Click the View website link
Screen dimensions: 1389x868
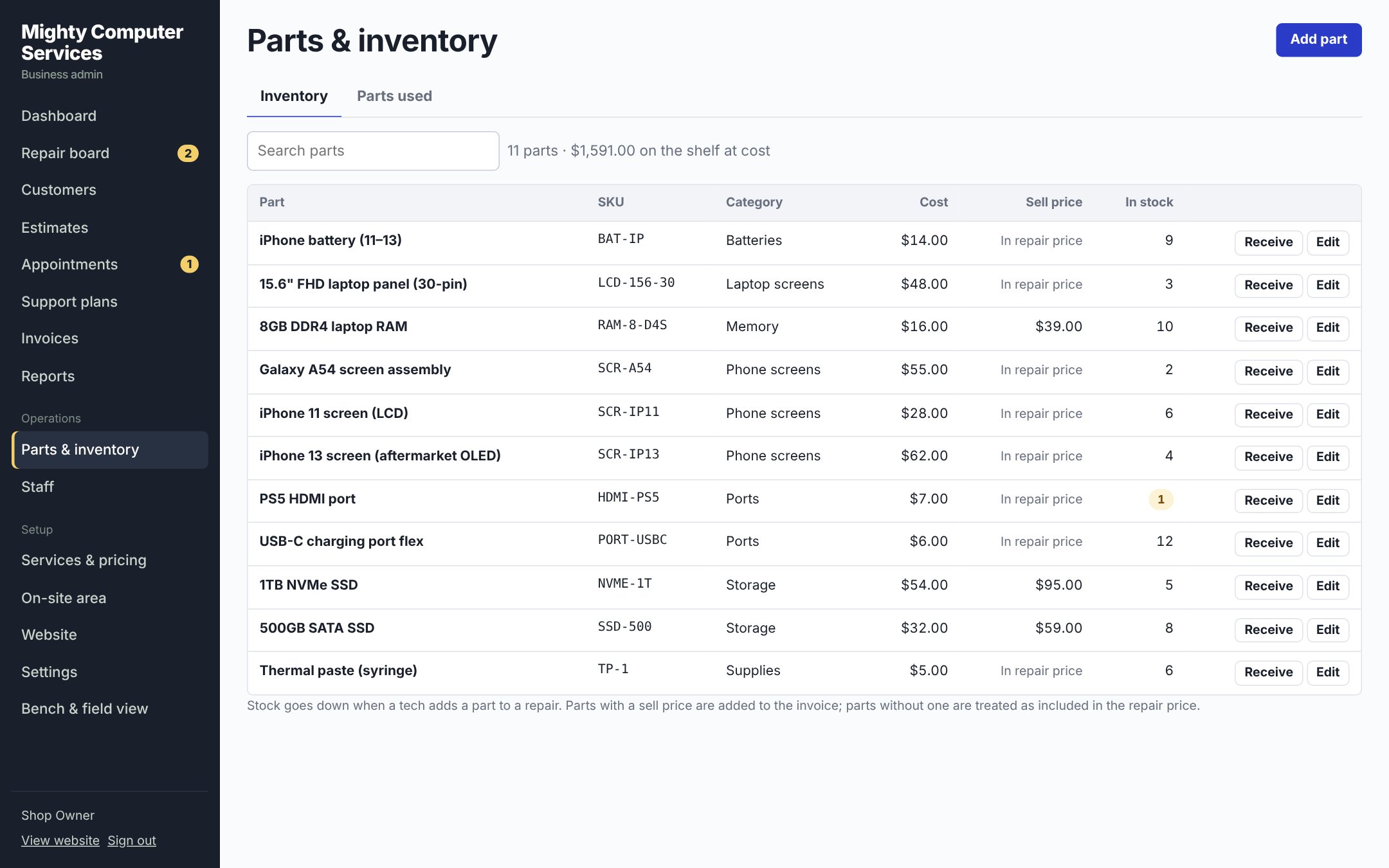60,840
